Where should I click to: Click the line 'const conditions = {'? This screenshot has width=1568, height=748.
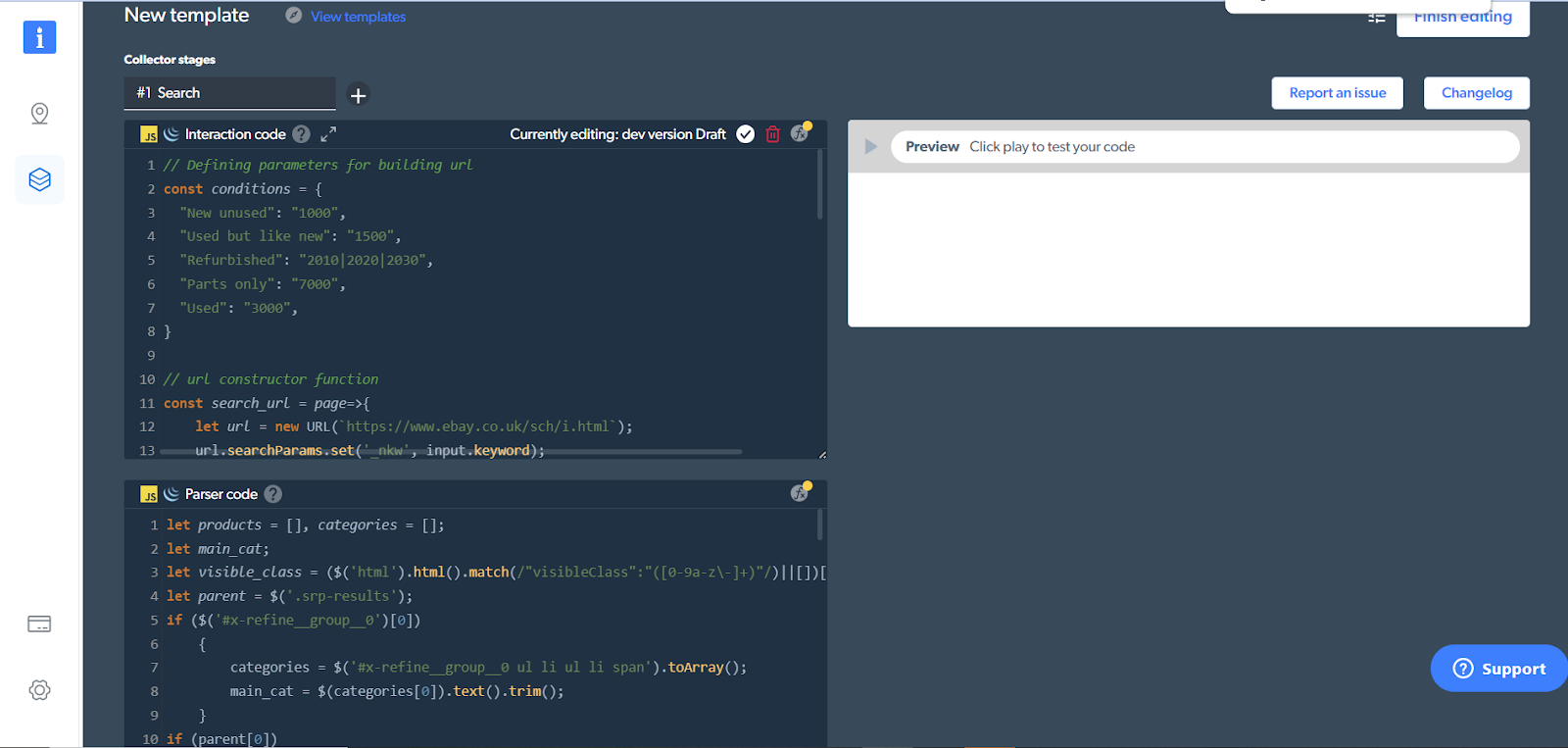coord(243,189)
